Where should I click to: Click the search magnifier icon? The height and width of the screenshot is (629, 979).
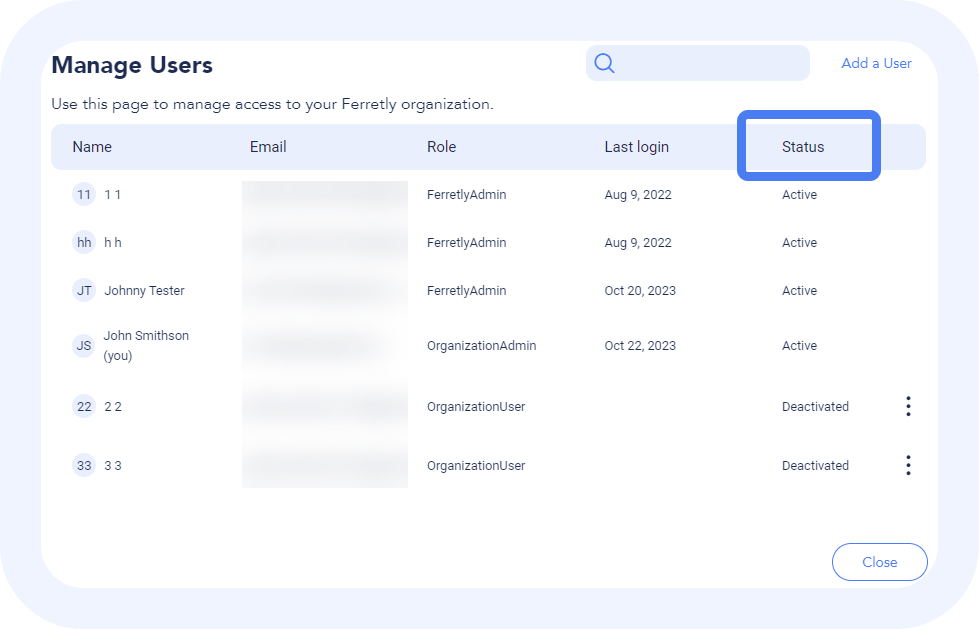[x=604, y=64]
